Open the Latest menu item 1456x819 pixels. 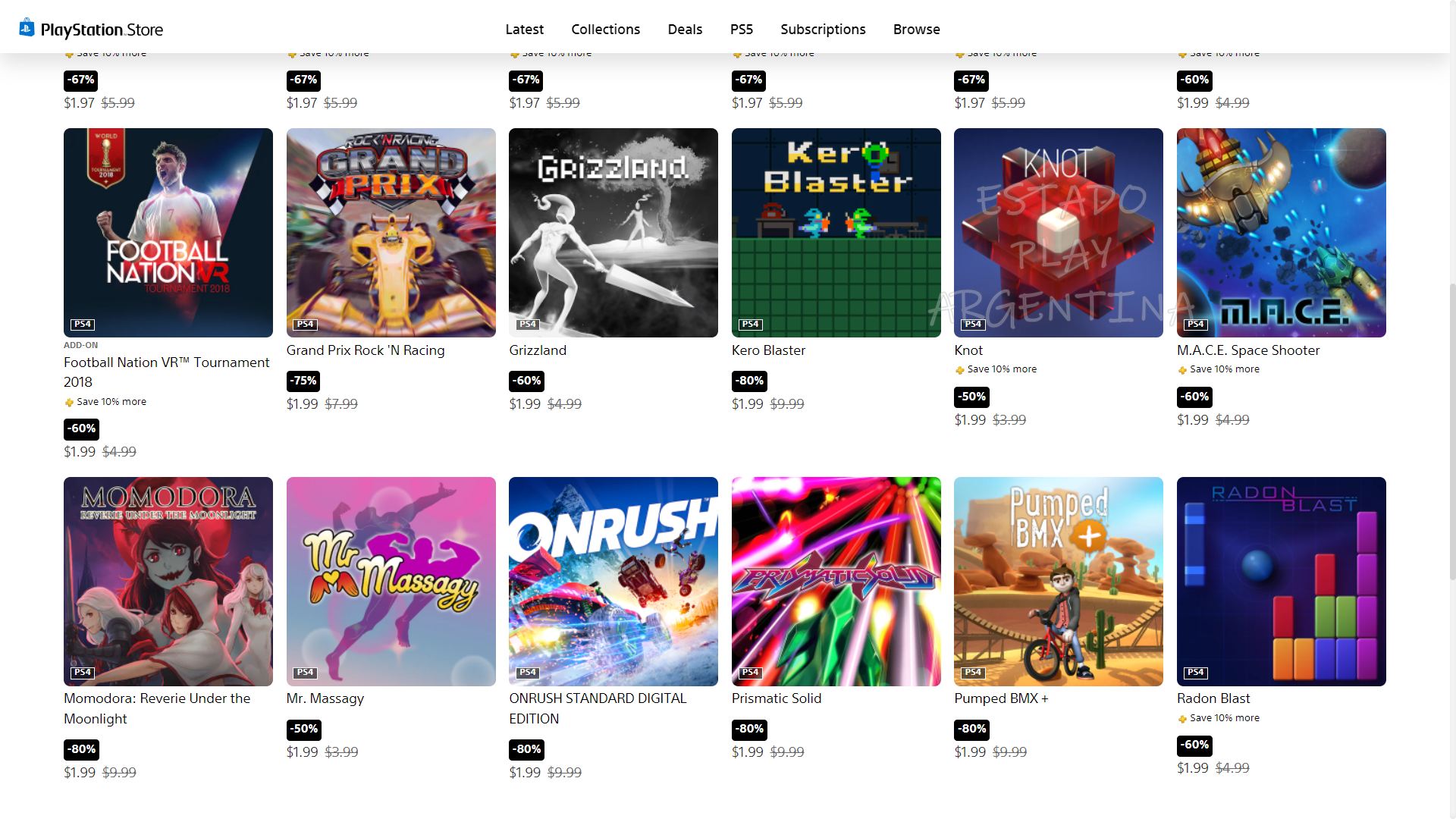pos(525,29)
